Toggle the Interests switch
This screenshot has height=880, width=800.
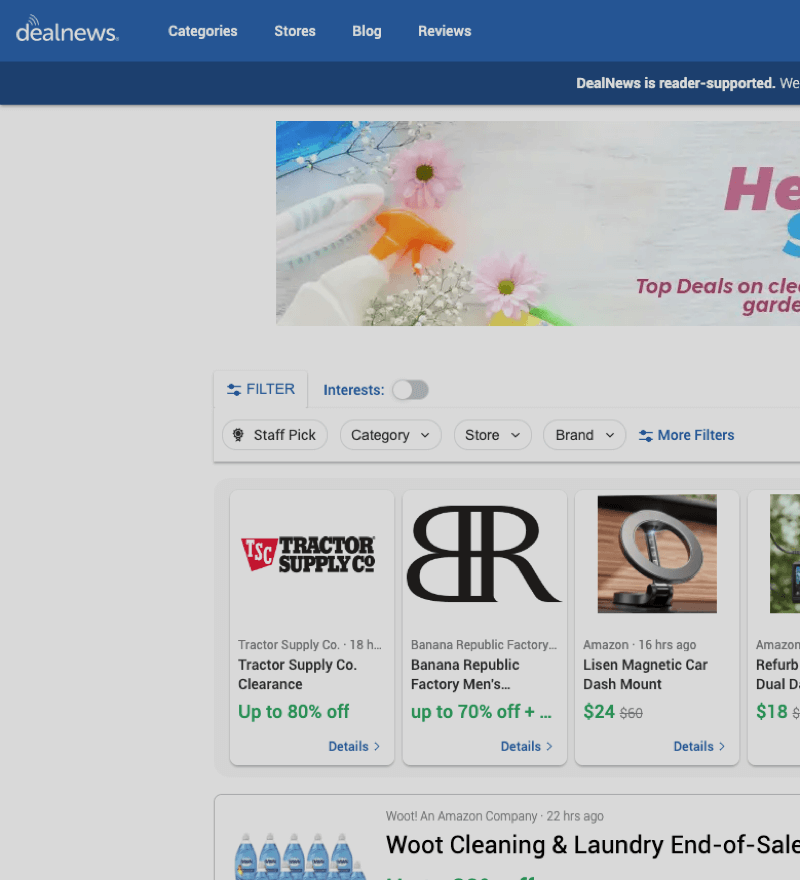pyautogui.click(x=410, y=390)
